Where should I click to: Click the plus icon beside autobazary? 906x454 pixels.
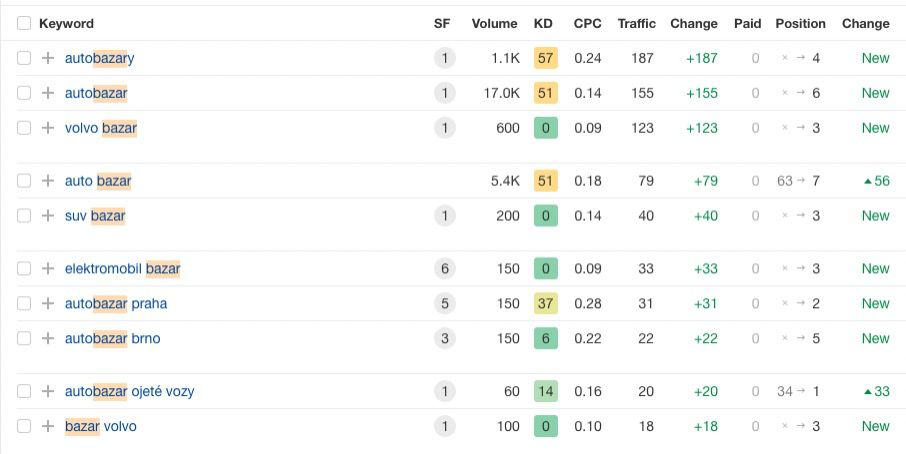pyautogui.click(x=48, y=58)
